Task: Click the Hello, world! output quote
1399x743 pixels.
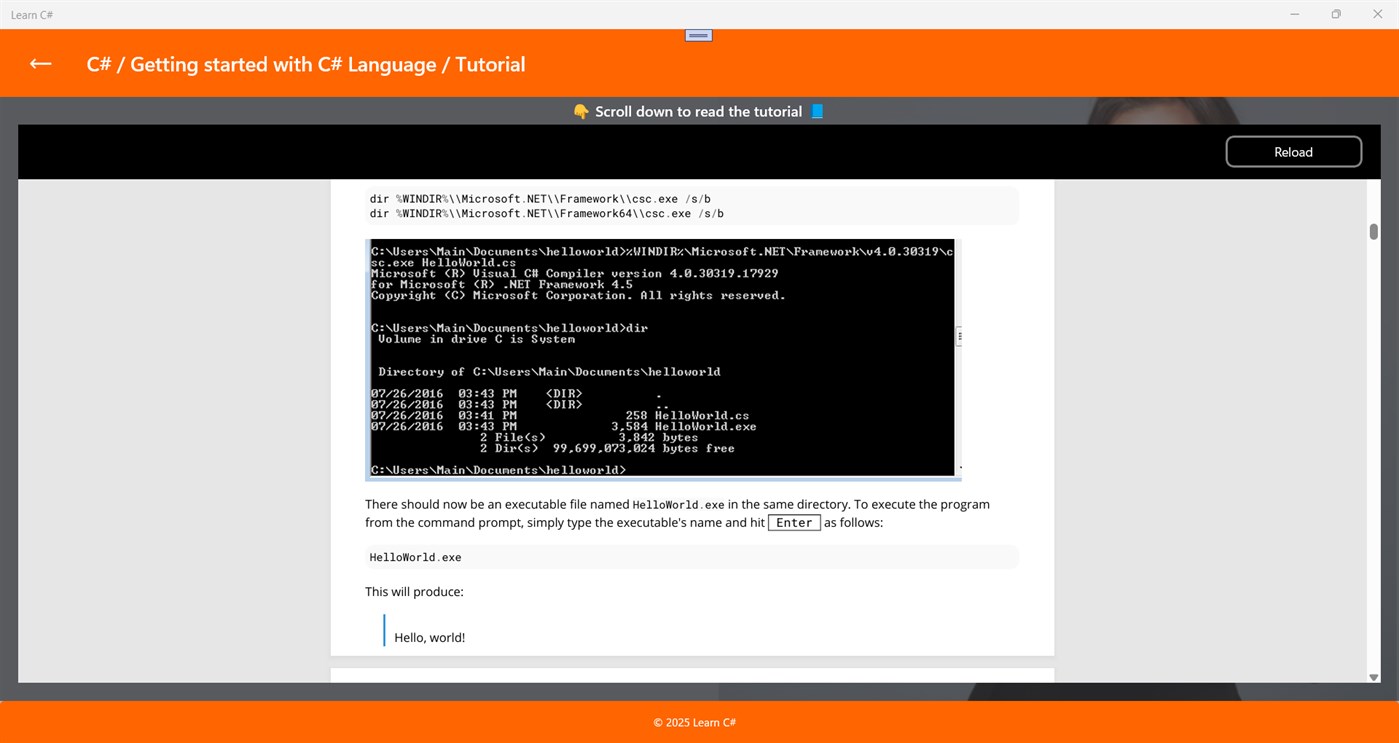Action: coord(428,636)
